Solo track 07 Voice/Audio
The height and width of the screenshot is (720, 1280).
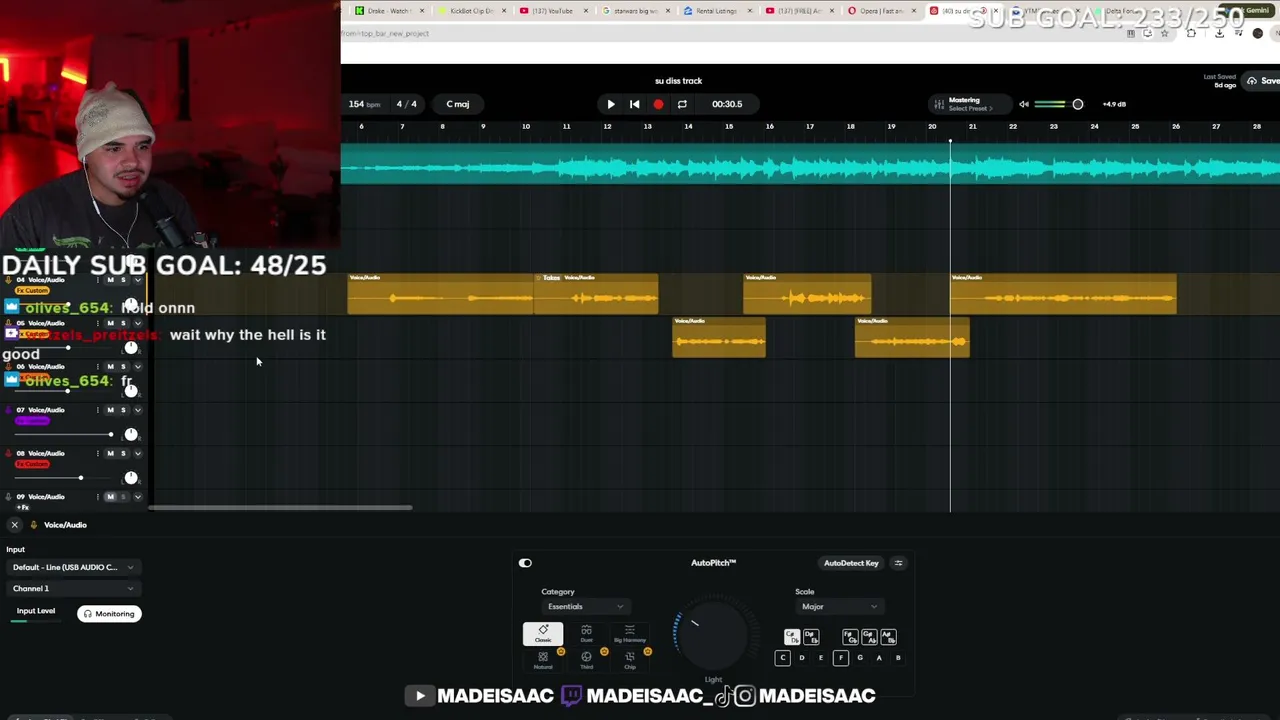pyautogui.click(x=123, y=410)
